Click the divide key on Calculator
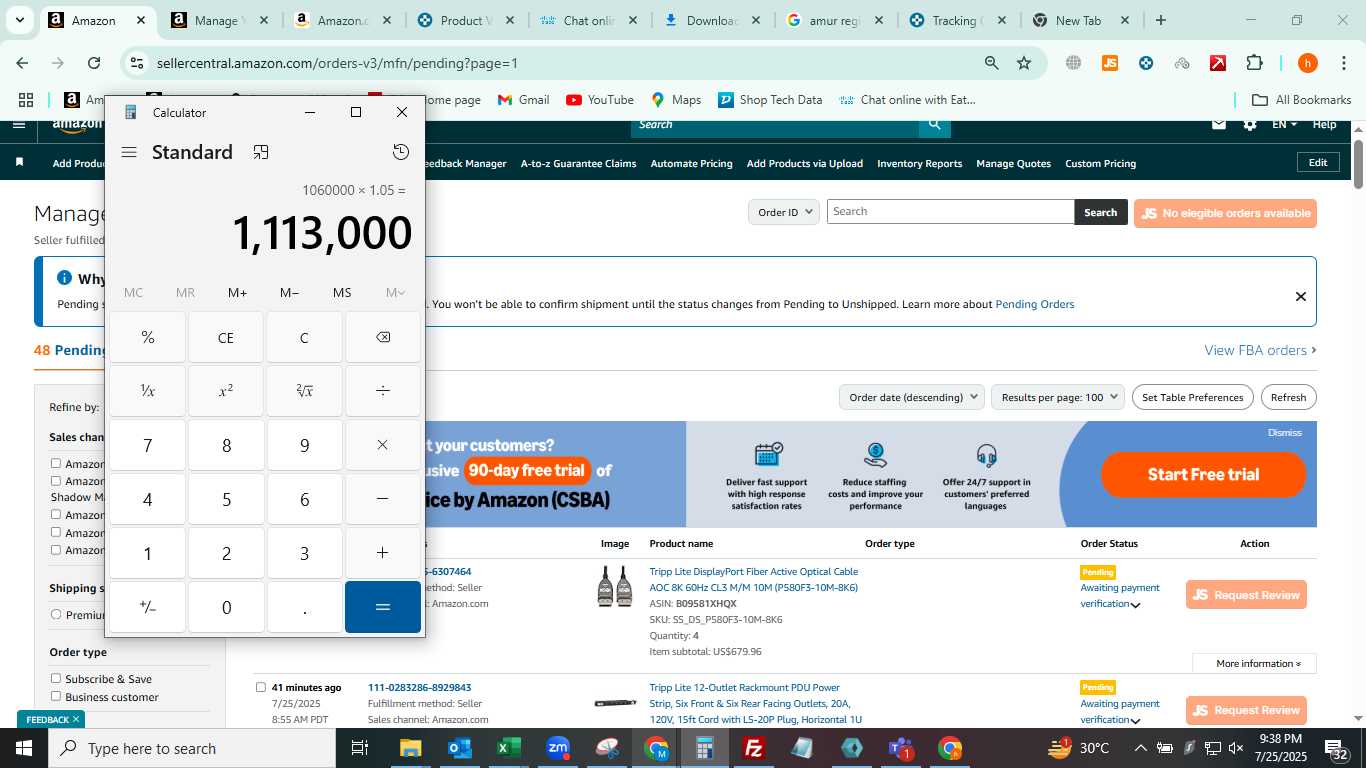The image size is (1366, 768). pos(383,391)
